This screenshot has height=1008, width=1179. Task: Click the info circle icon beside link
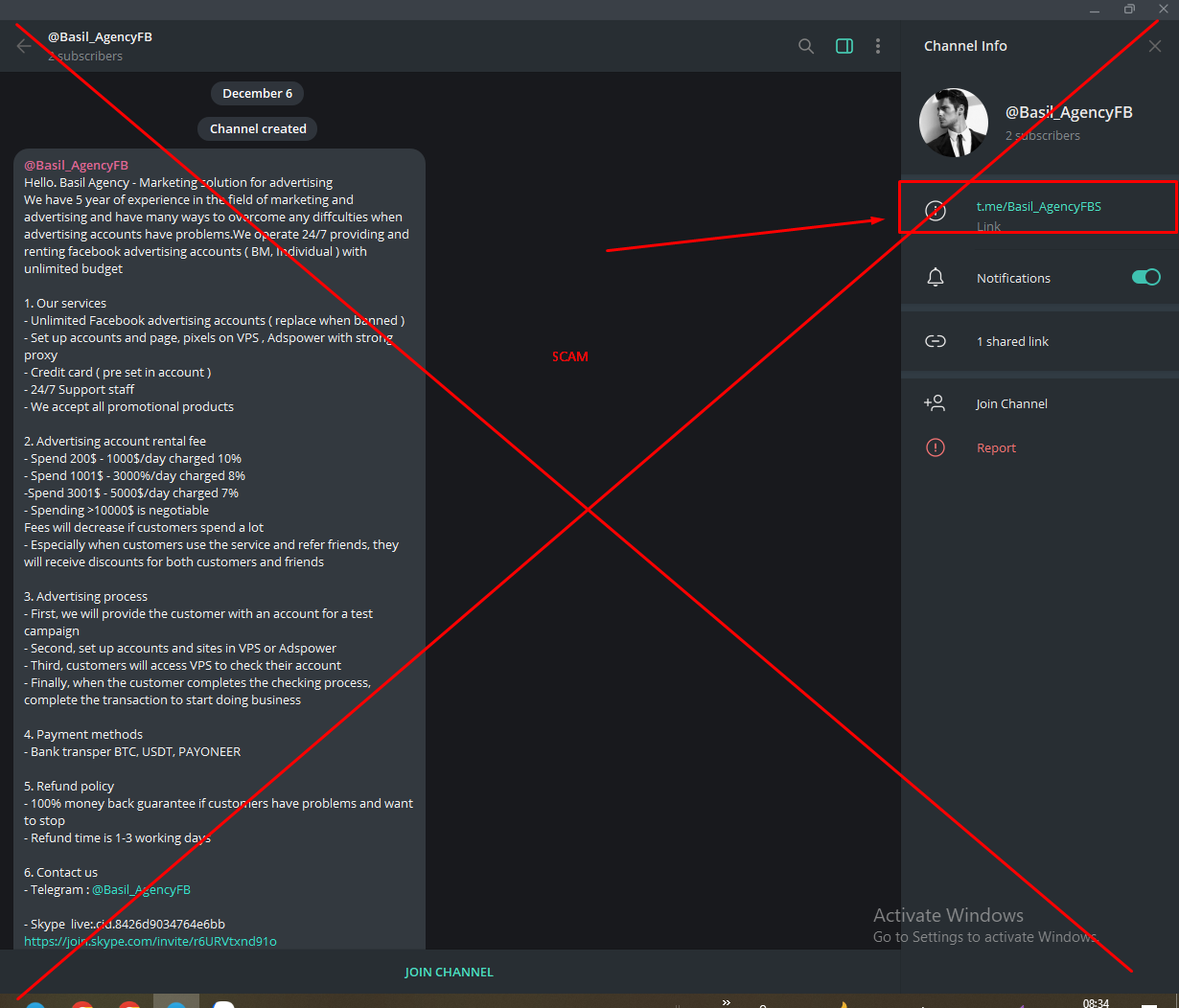pos(936,211)
